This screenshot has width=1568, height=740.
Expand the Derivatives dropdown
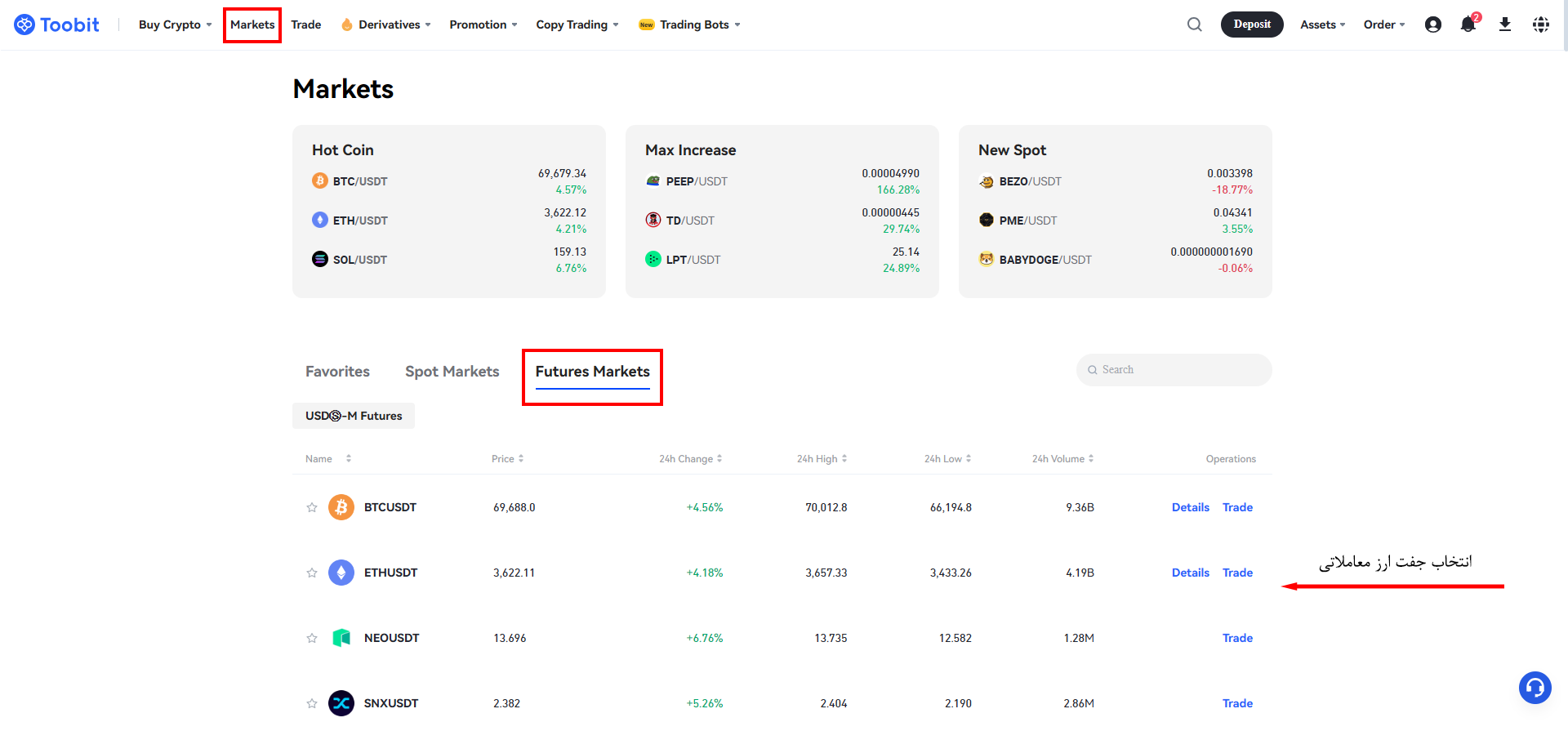pos(386,25)
